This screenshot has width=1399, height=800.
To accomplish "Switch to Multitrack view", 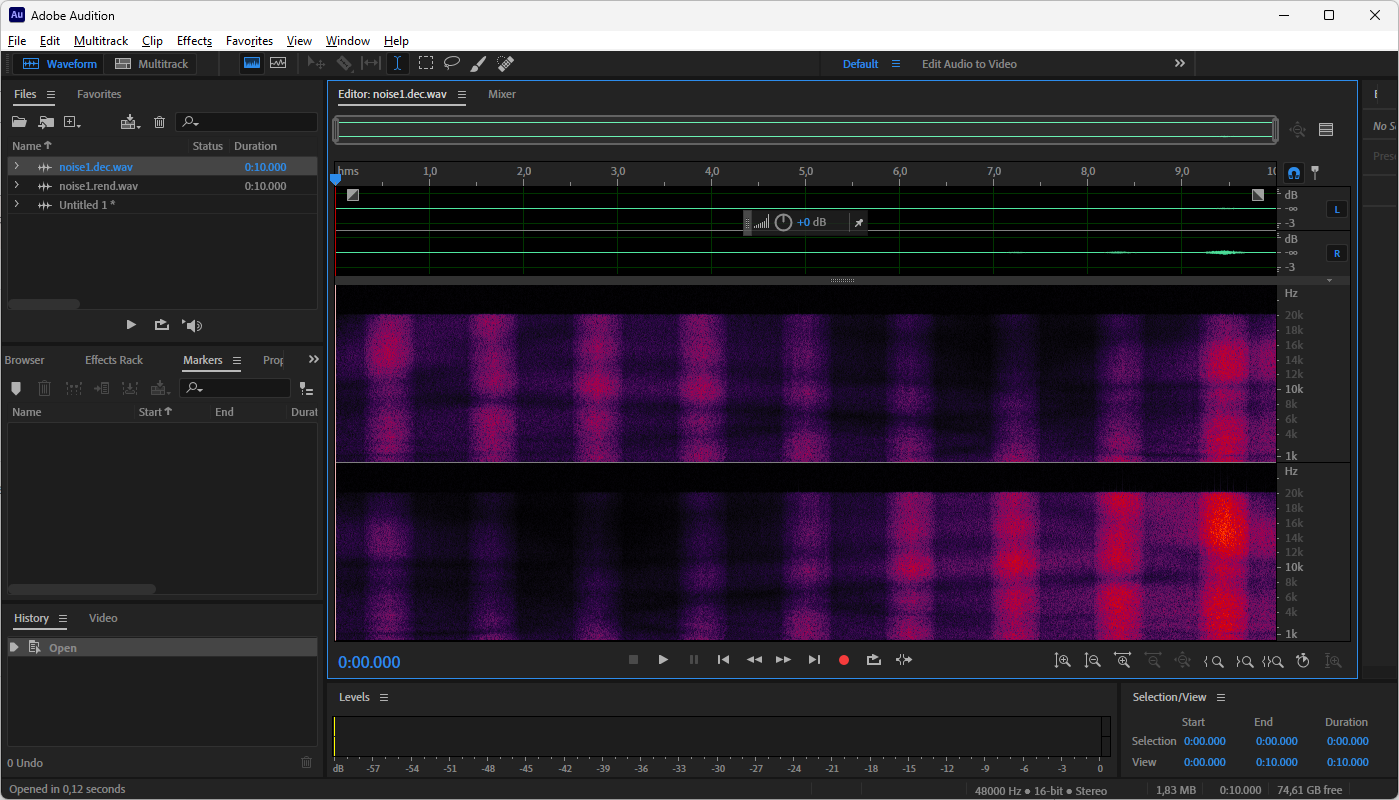I will click(152, 64).
